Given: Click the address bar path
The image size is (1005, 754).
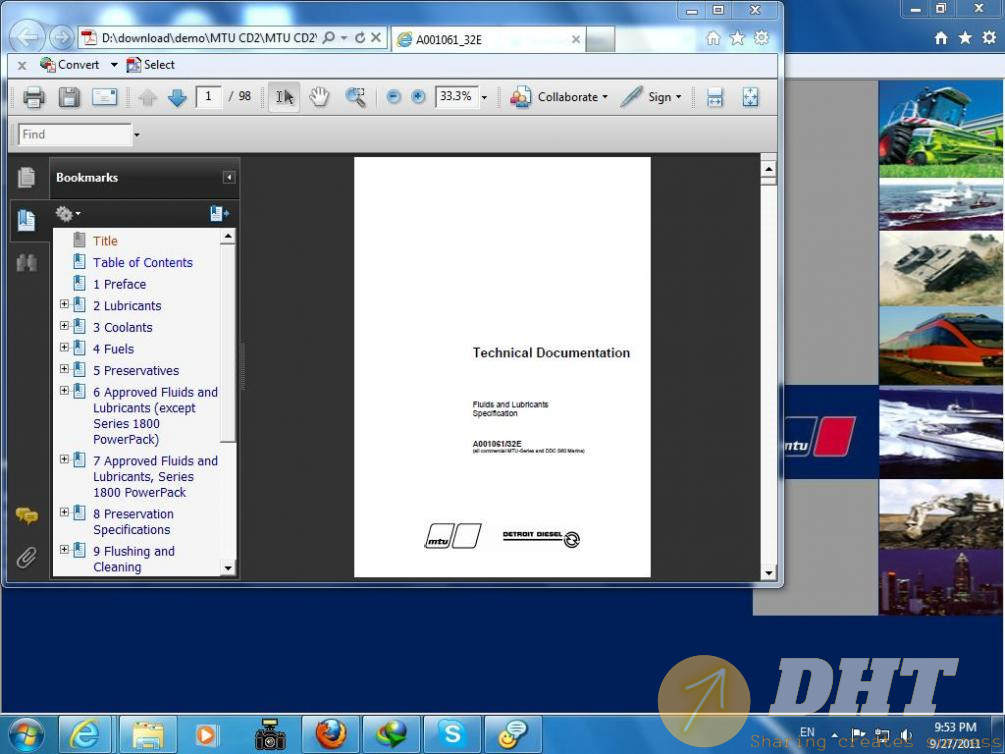Looking at the screenshot, I should tap(209, 38).
